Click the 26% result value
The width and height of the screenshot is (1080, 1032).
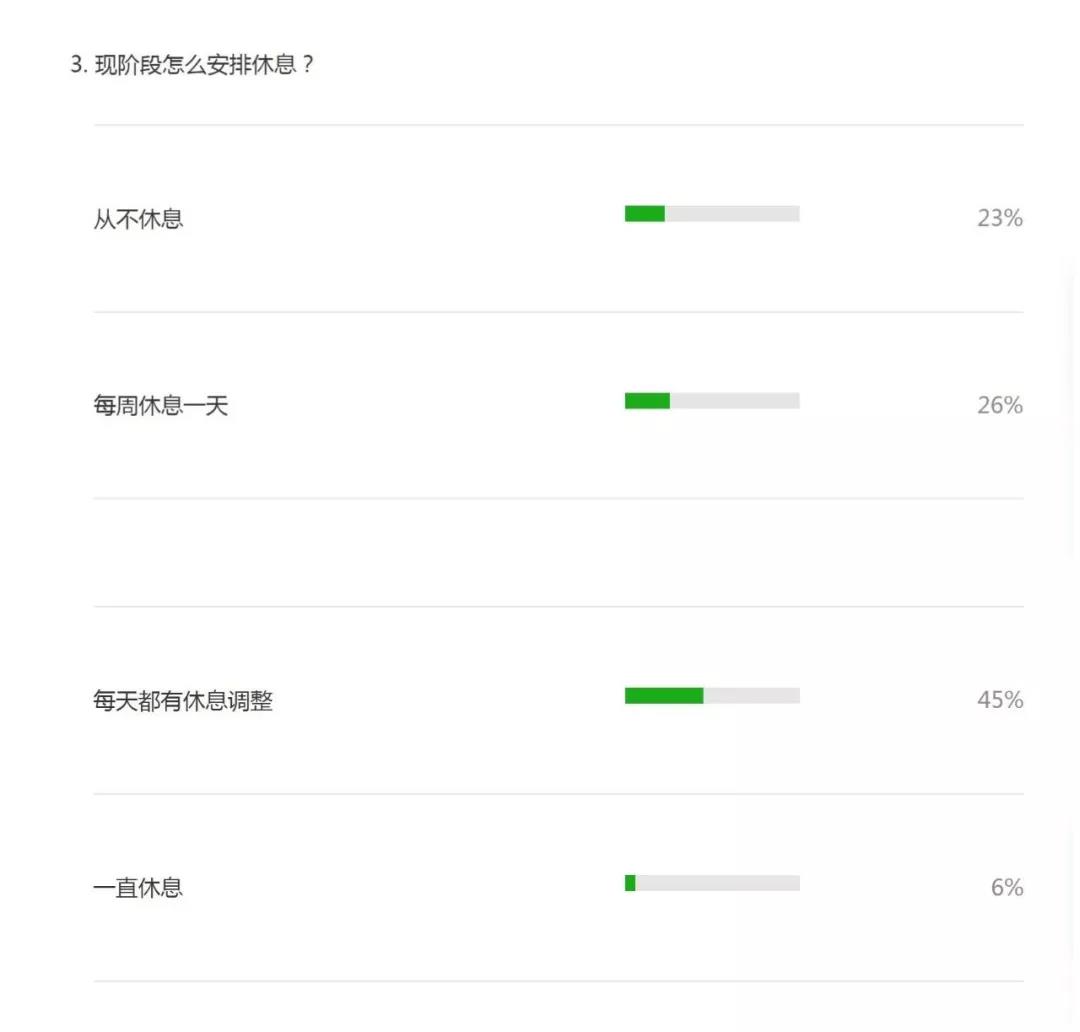click(999, 405)
